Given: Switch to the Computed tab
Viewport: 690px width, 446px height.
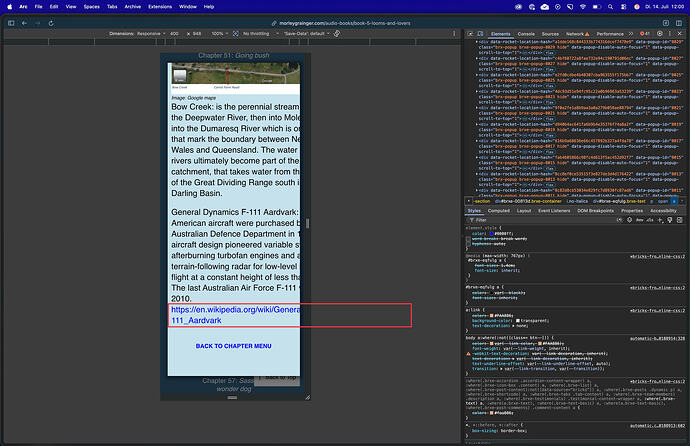Looking at the screenshot, I should point(499,211).
